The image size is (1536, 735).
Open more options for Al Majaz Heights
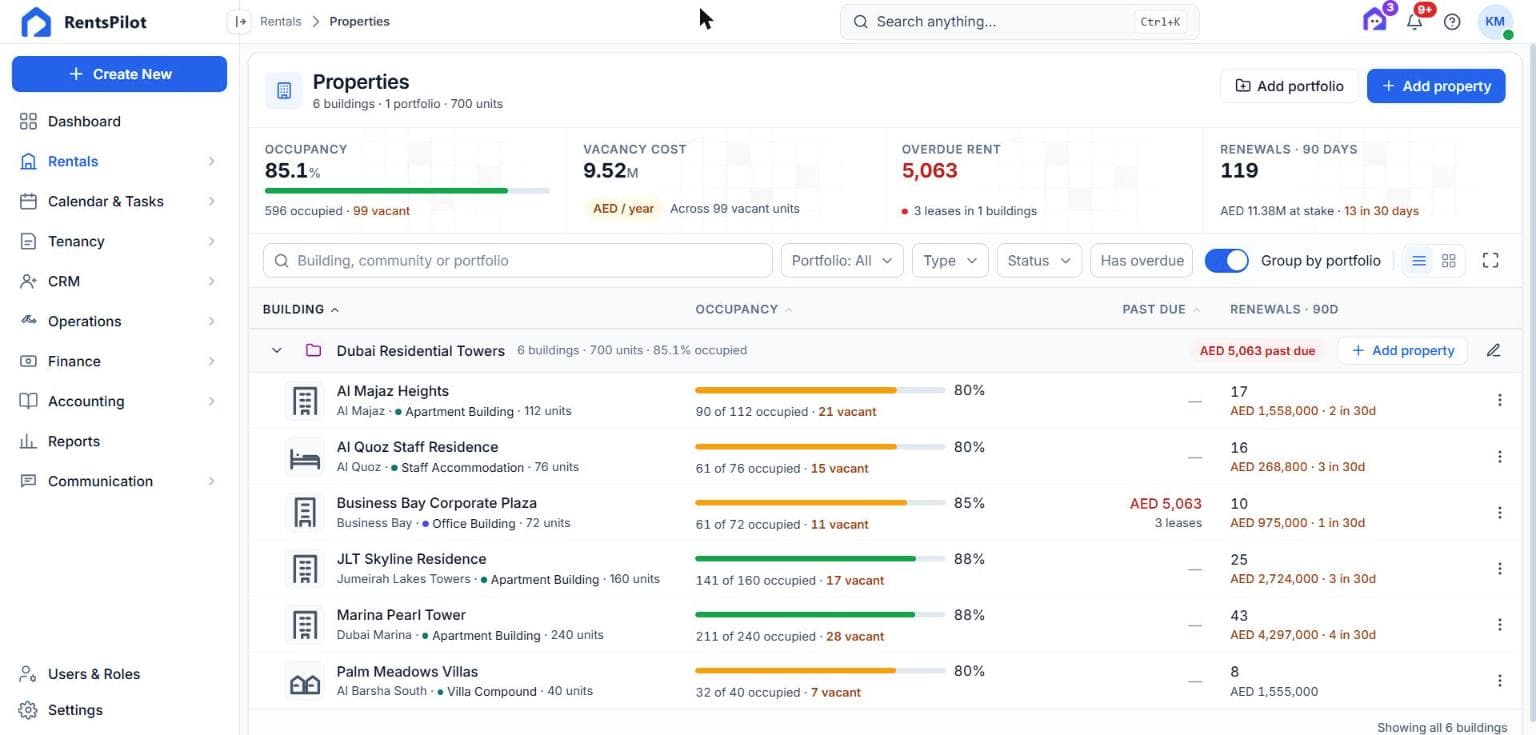click(1499, 400)
